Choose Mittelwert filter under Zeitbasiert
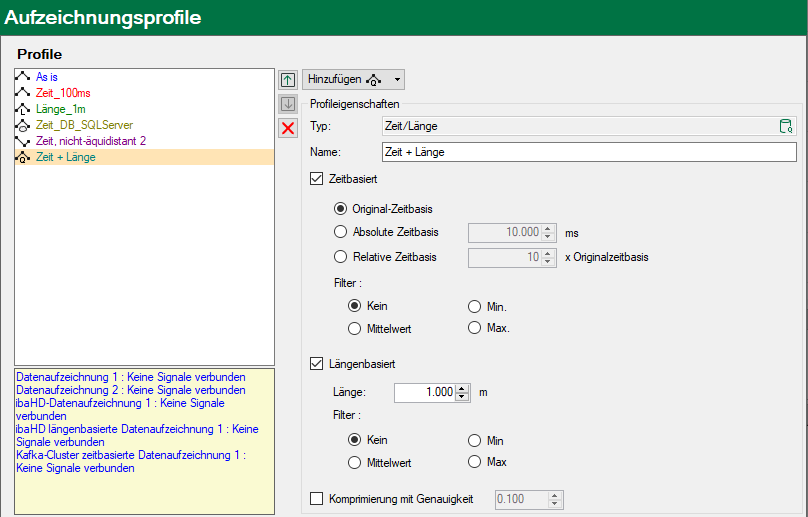Viewport: 808px width, 517px height. pos(354,328)
